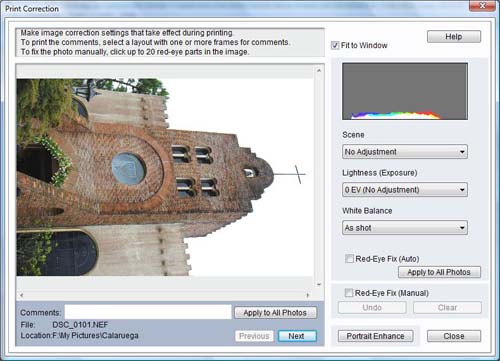Image resolution: width=500 pixels, height=361 pixels.
Task: Click the preview's vertical scrollbar up arrow
Action: [x=319, y=70]
